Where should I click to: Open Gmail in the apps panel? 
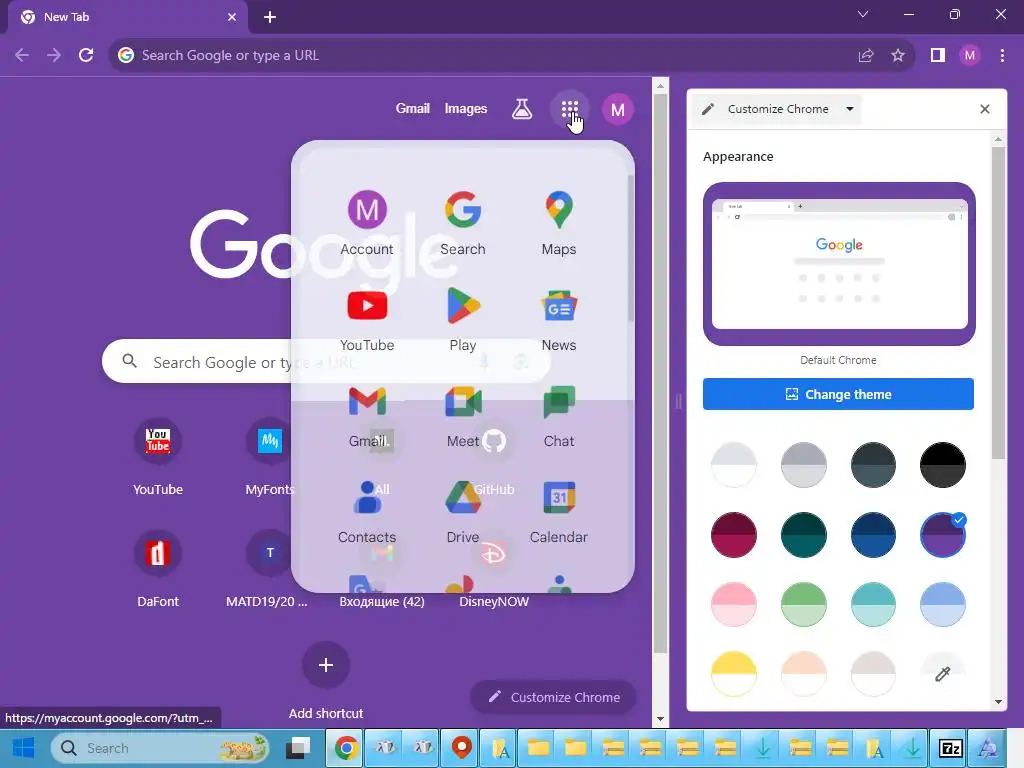pos(367,415)
